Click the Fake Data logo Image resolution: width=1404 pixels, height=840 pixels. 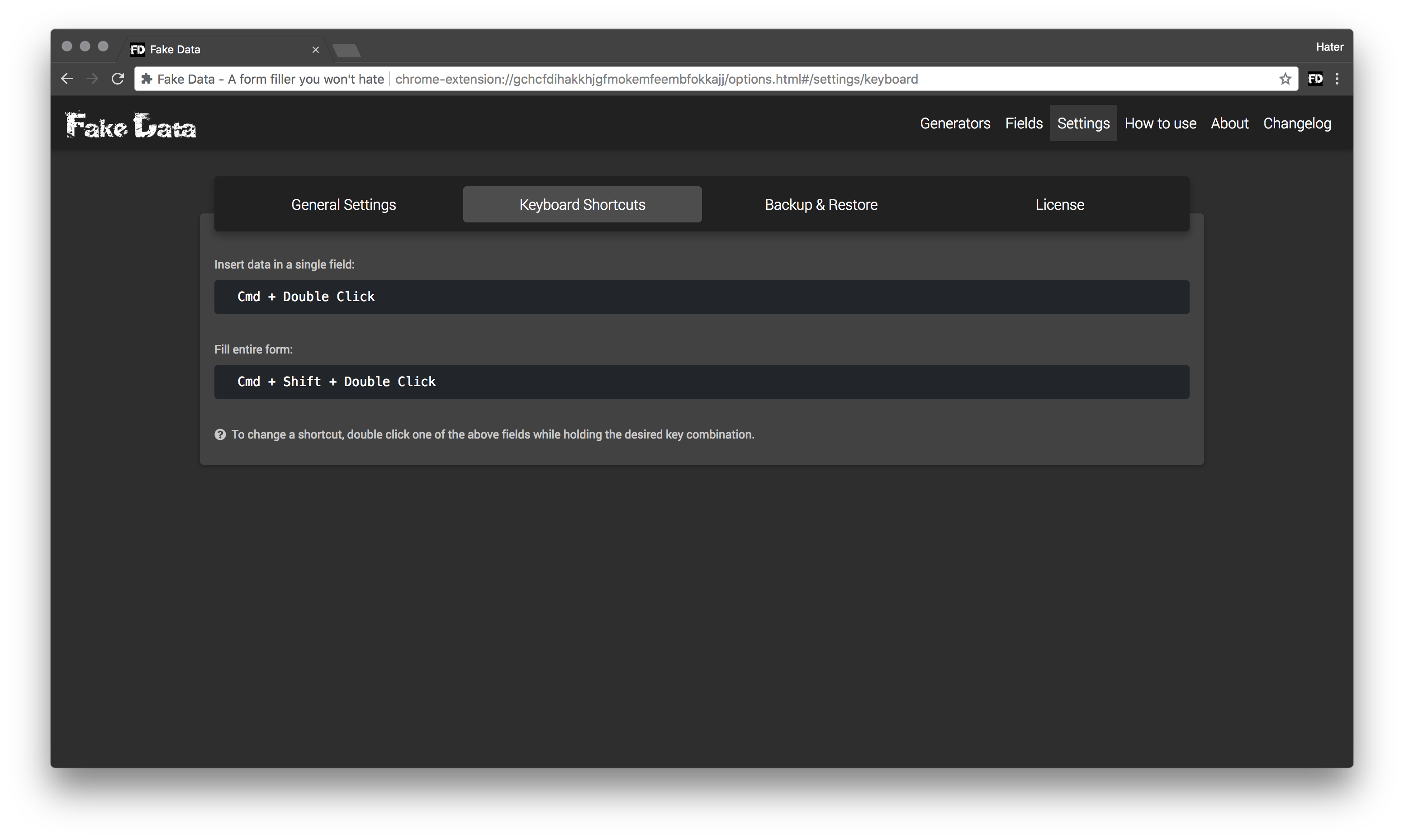pos(131,124)
